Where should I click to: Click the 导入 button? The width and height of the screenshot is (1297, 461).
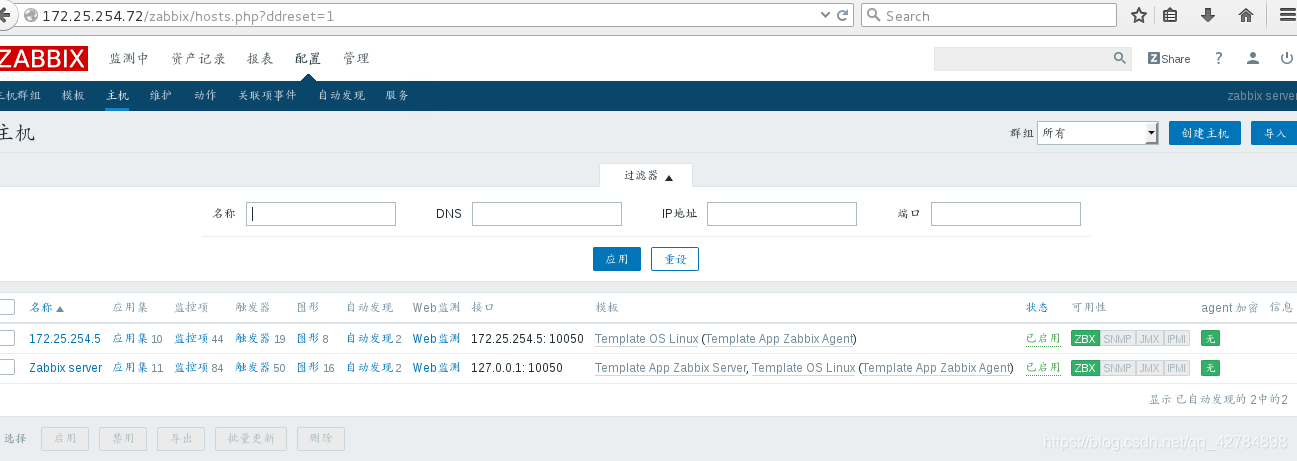[x=1274, y=133]
